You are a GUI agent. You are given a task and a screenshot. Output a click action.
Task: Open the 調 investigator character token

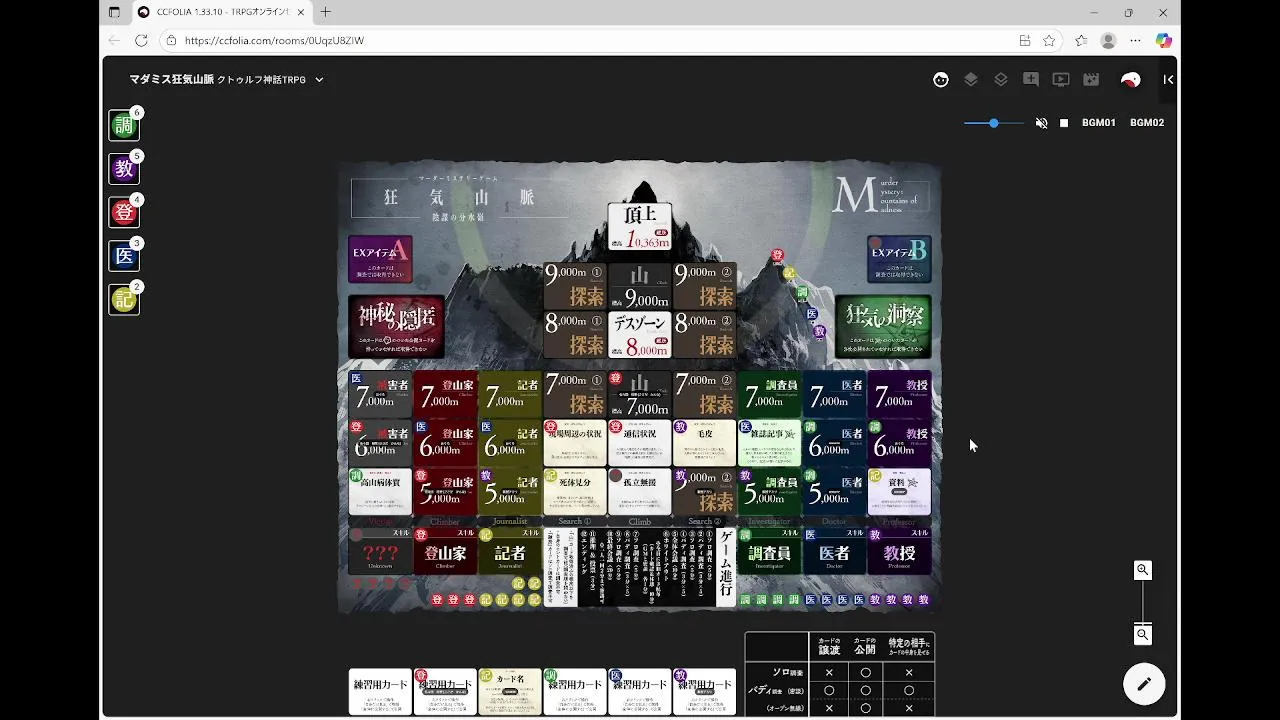124,126
